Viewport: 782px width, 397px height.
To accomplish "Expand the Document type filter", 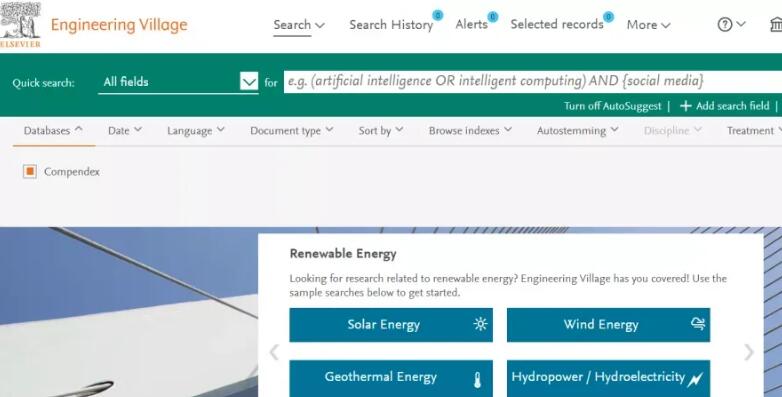I will [291, 131].
